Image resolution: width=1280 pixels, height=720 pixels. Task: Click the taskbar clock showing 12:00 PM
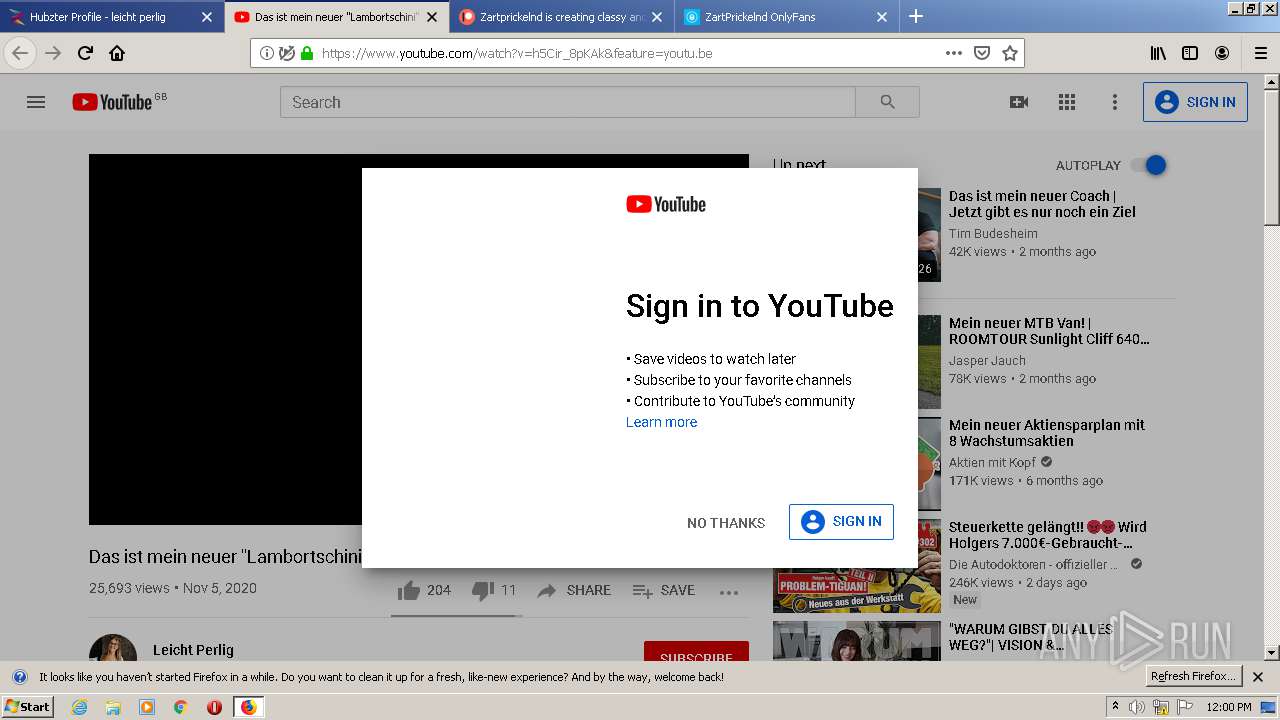click(x=1229, y=707)
